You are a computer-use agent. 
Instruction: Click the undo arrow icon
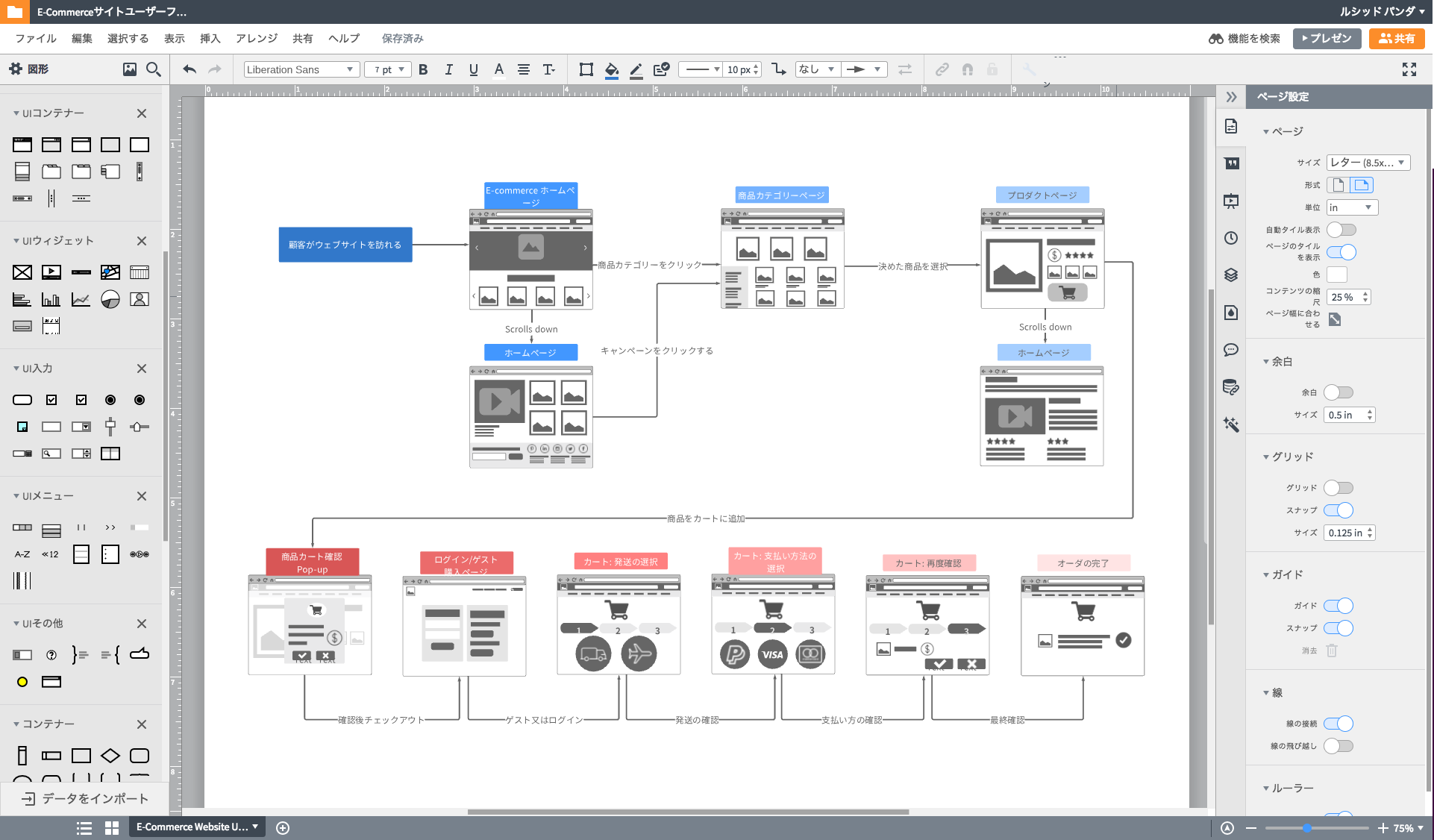[x=190, y=69]
